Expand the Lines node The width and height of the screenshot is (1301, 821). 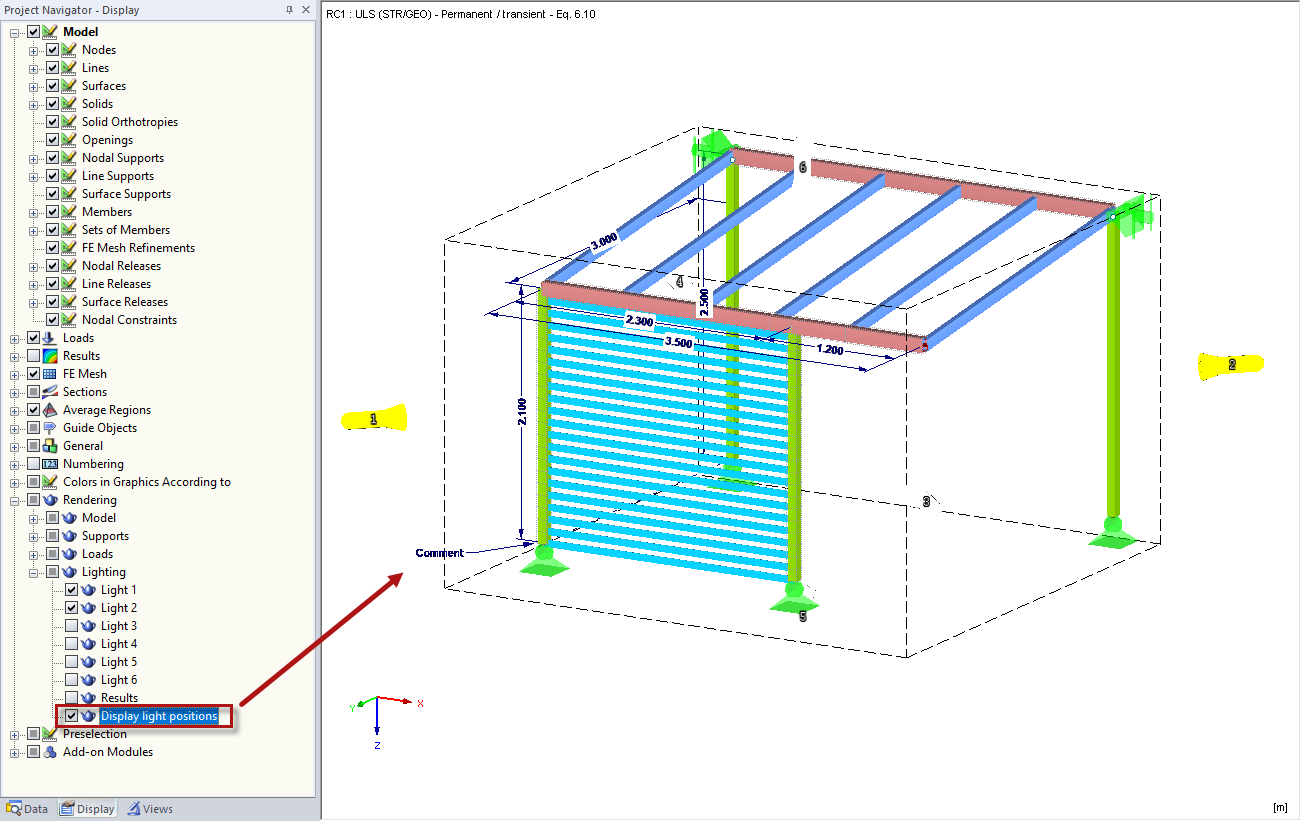tap(34, 68)
